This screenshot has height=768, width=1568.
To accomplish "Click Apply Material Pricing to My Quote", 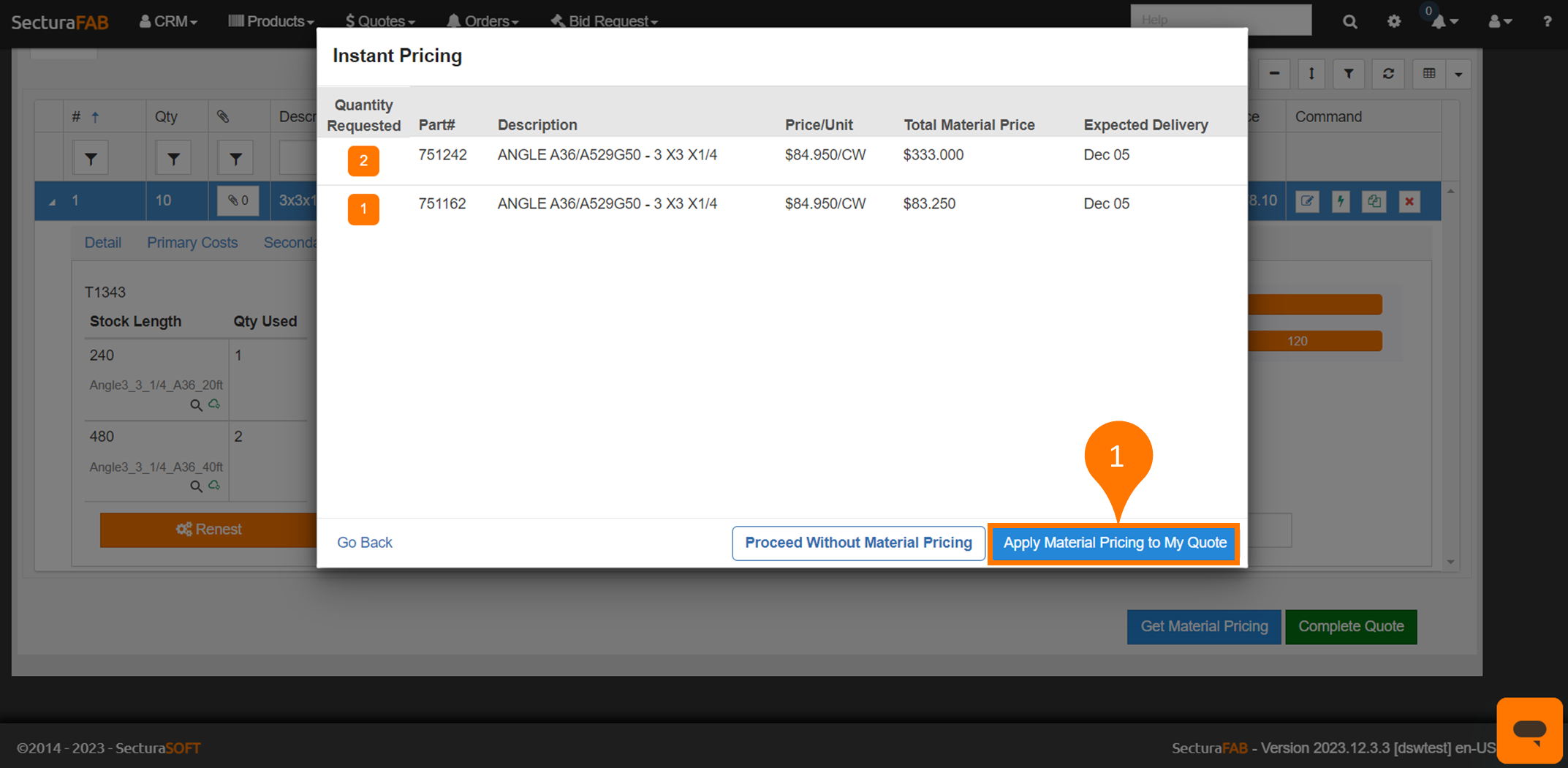I will (1113, 543).
